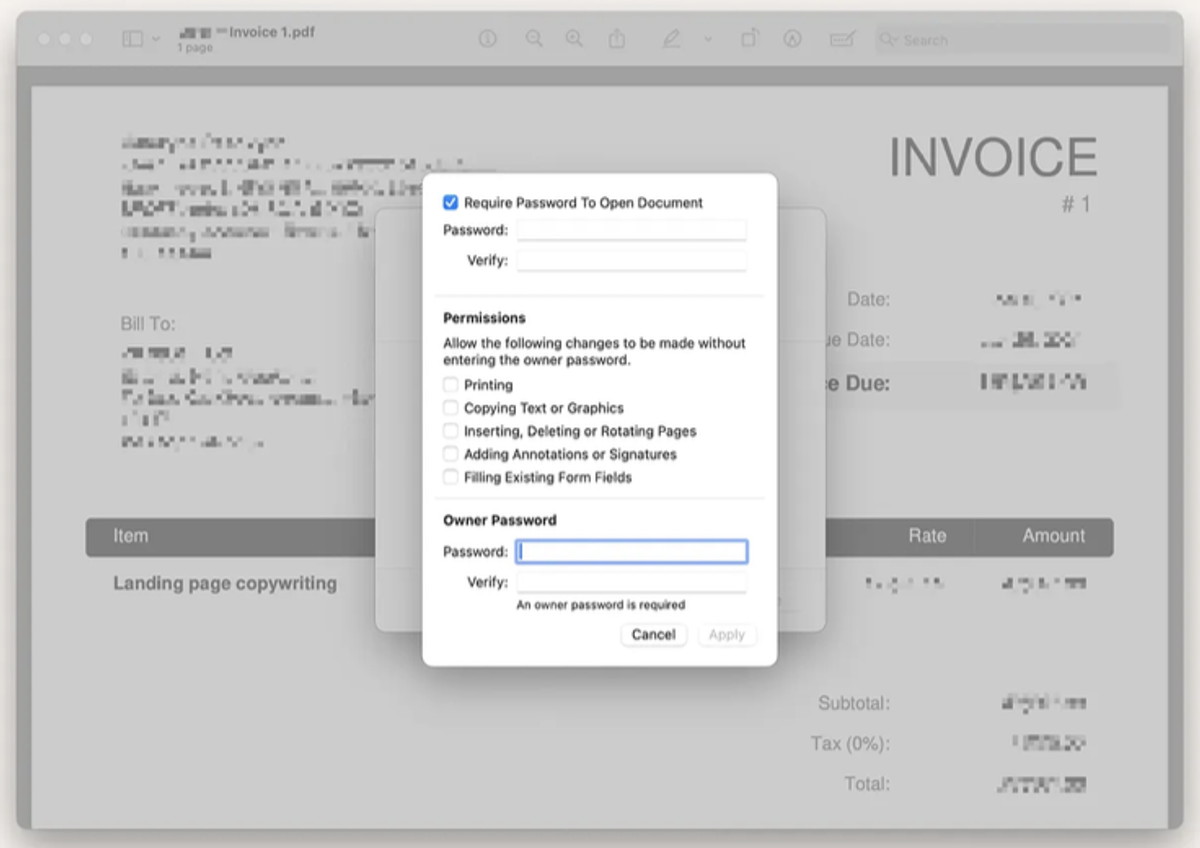Select the Highlight pen tool
1200x848 pixels.
671,39
